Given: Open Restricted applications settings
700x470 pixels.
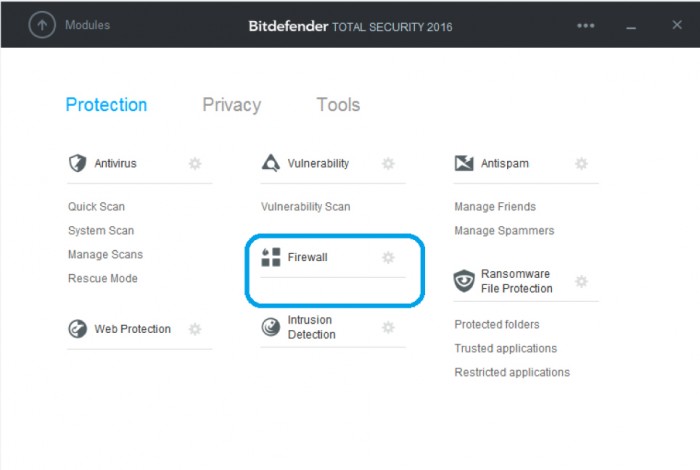Looking at the screenshot, I should (512, 372).
